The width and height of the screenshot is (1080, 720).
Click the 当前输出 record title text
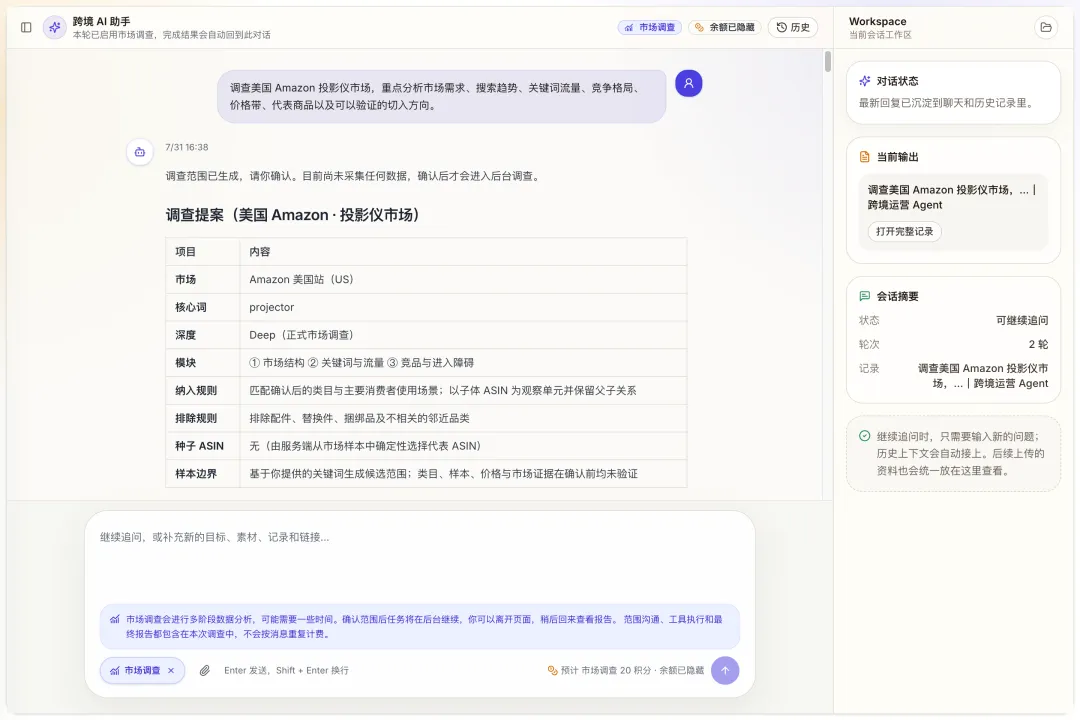tap(952, 197)
